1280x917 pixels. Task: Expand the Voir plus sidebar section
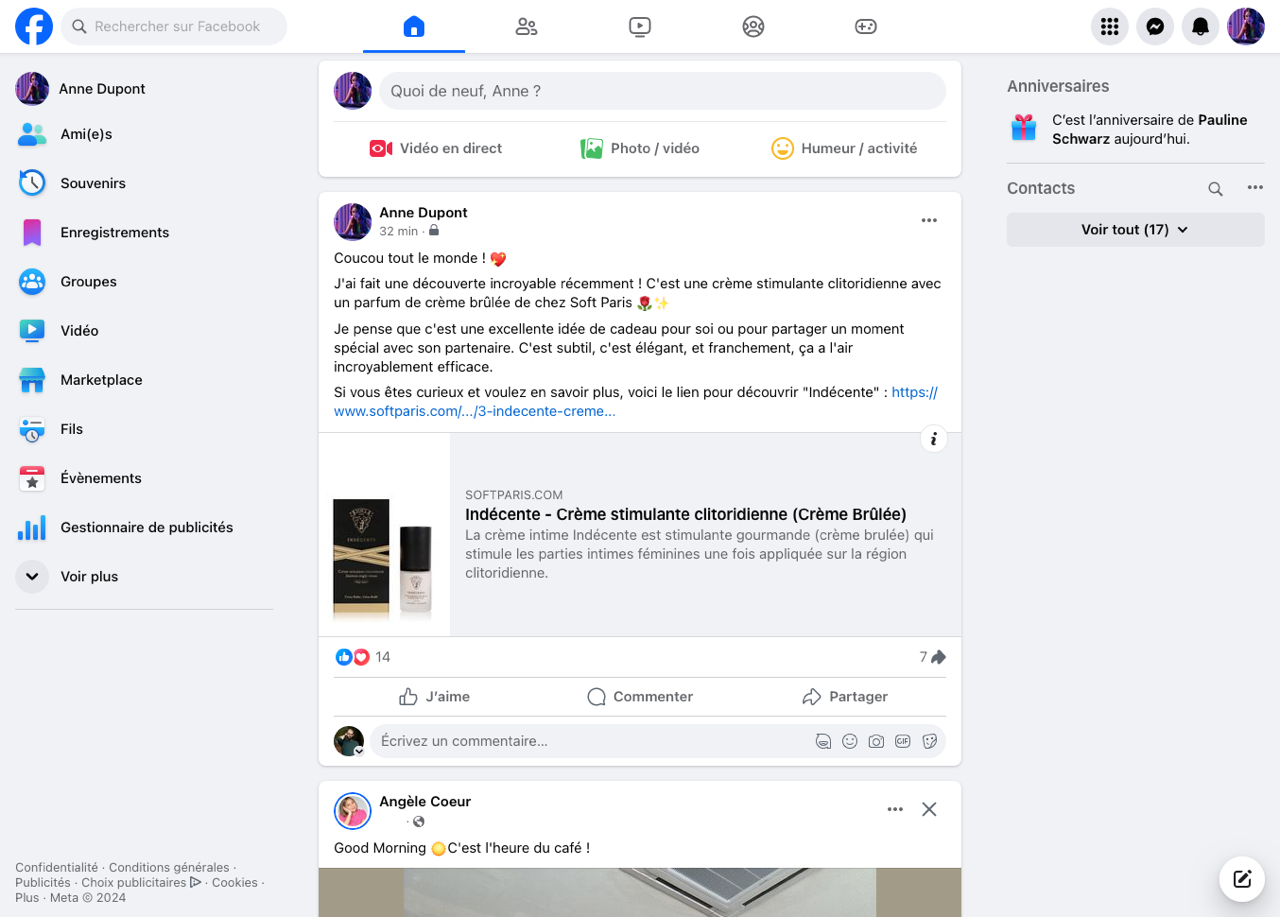(x=88, y=577)
